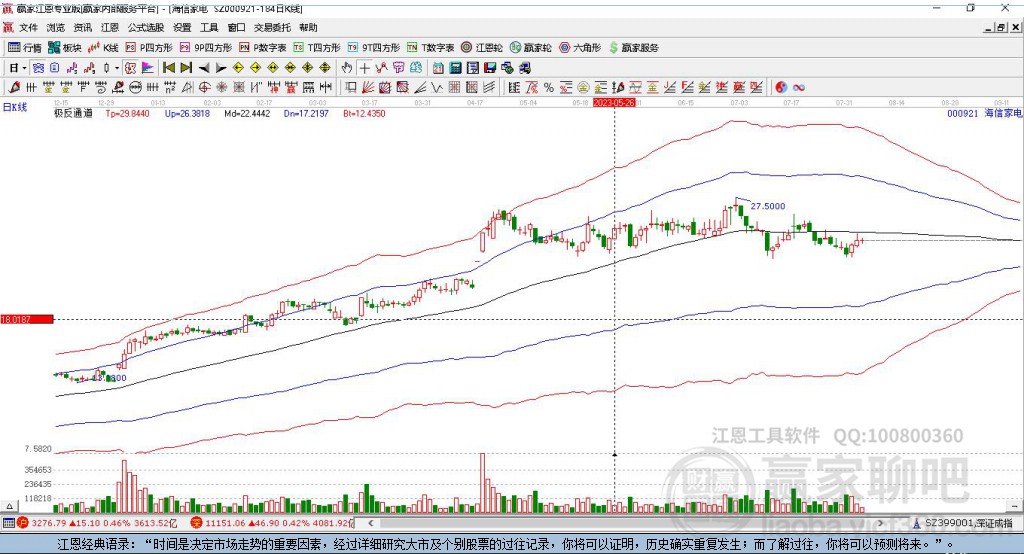
Task: Switch to K线 view
Action: [x=103, y=48]
